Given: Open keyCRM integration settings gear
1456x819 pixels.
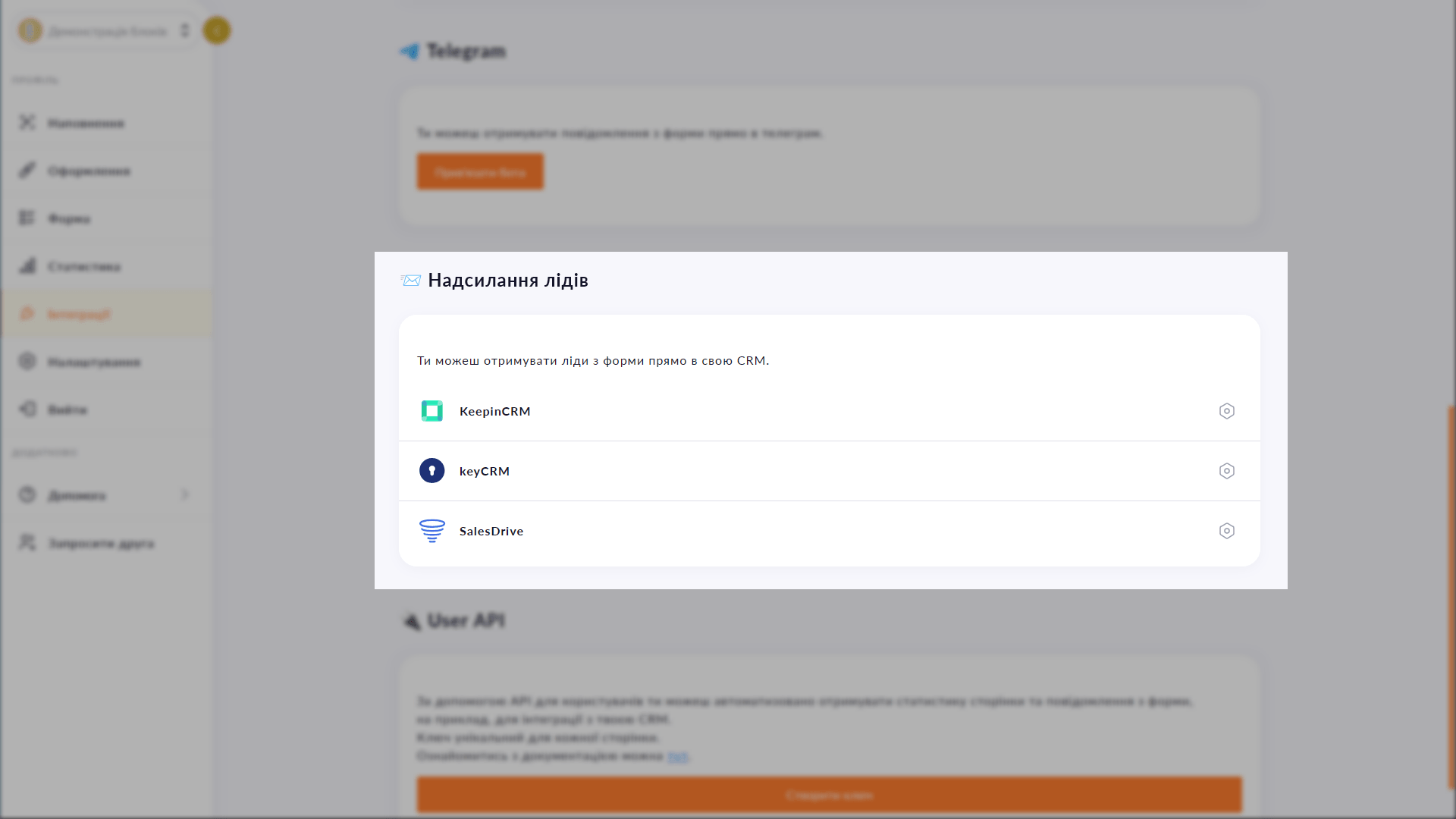Looking at the screenshot, I should click(x=1226, y=471).
